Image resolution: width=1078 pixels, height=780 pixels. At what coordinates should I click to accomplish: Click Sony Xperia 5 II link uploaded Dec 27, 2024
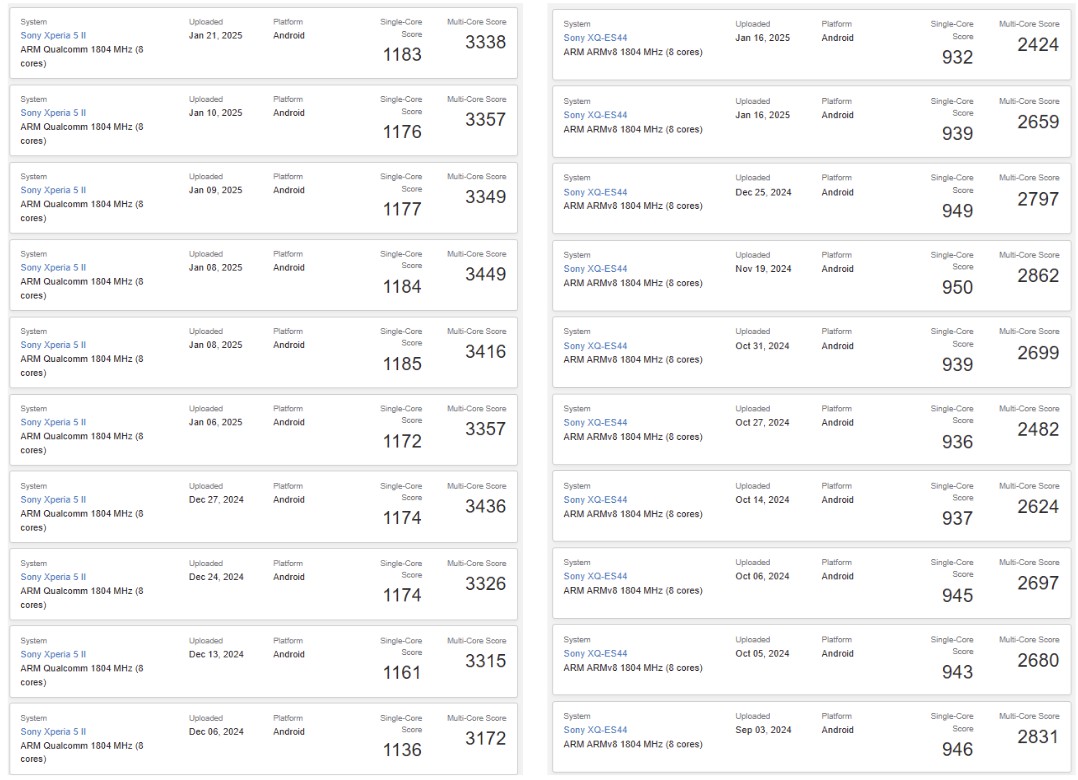[x=53, y=500]
